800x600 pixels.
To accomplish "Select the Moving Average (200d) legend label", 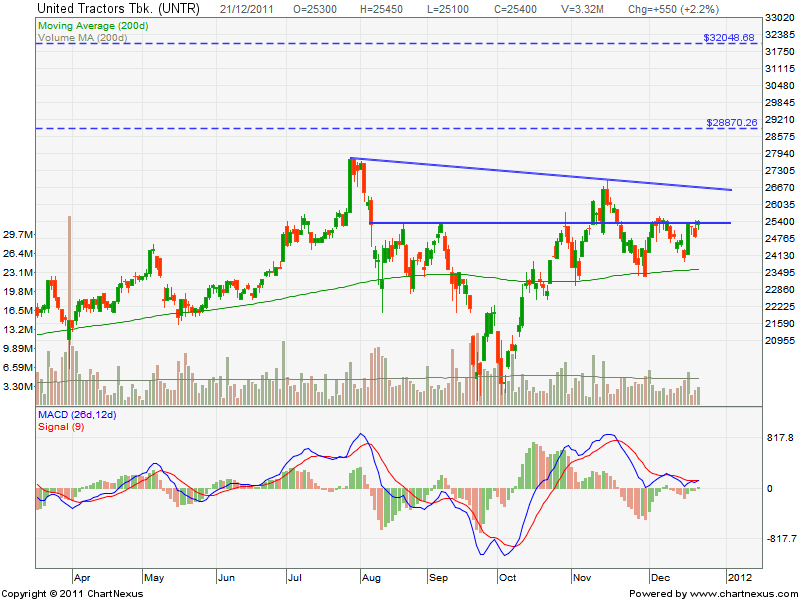I will click(92, 25).
